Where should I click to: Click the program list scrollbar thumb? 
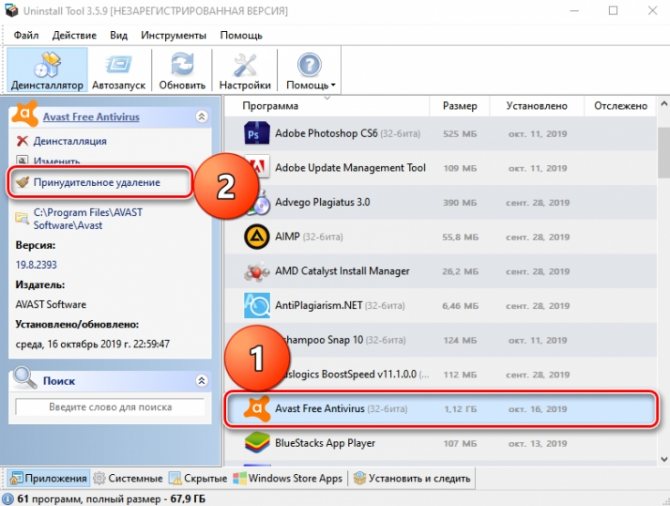664,153
